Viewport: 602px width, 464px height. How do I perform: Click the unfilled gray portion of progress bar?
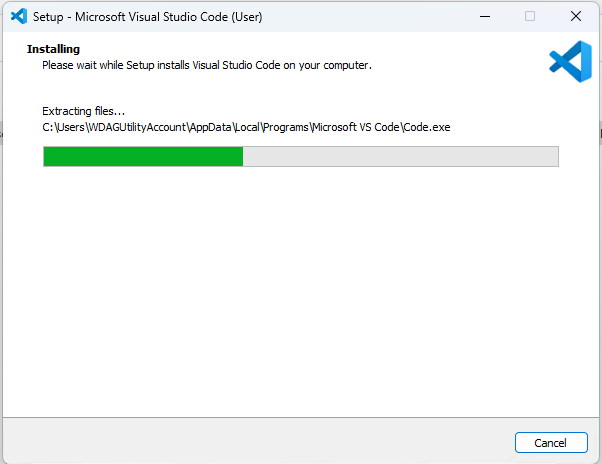(x=400, y=156)
